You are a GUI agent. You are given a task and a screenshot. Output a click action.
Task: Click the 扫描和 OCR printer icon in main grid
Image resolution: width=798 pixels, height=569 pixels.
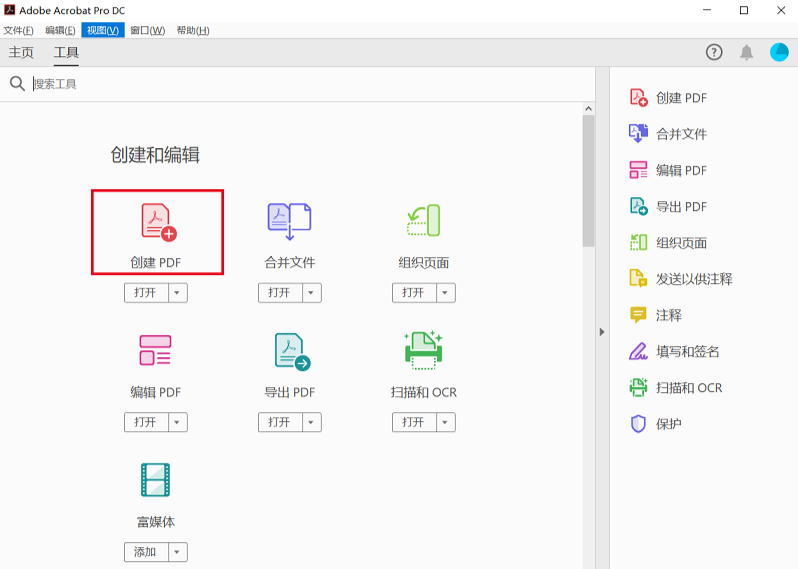tap(423, 350)
